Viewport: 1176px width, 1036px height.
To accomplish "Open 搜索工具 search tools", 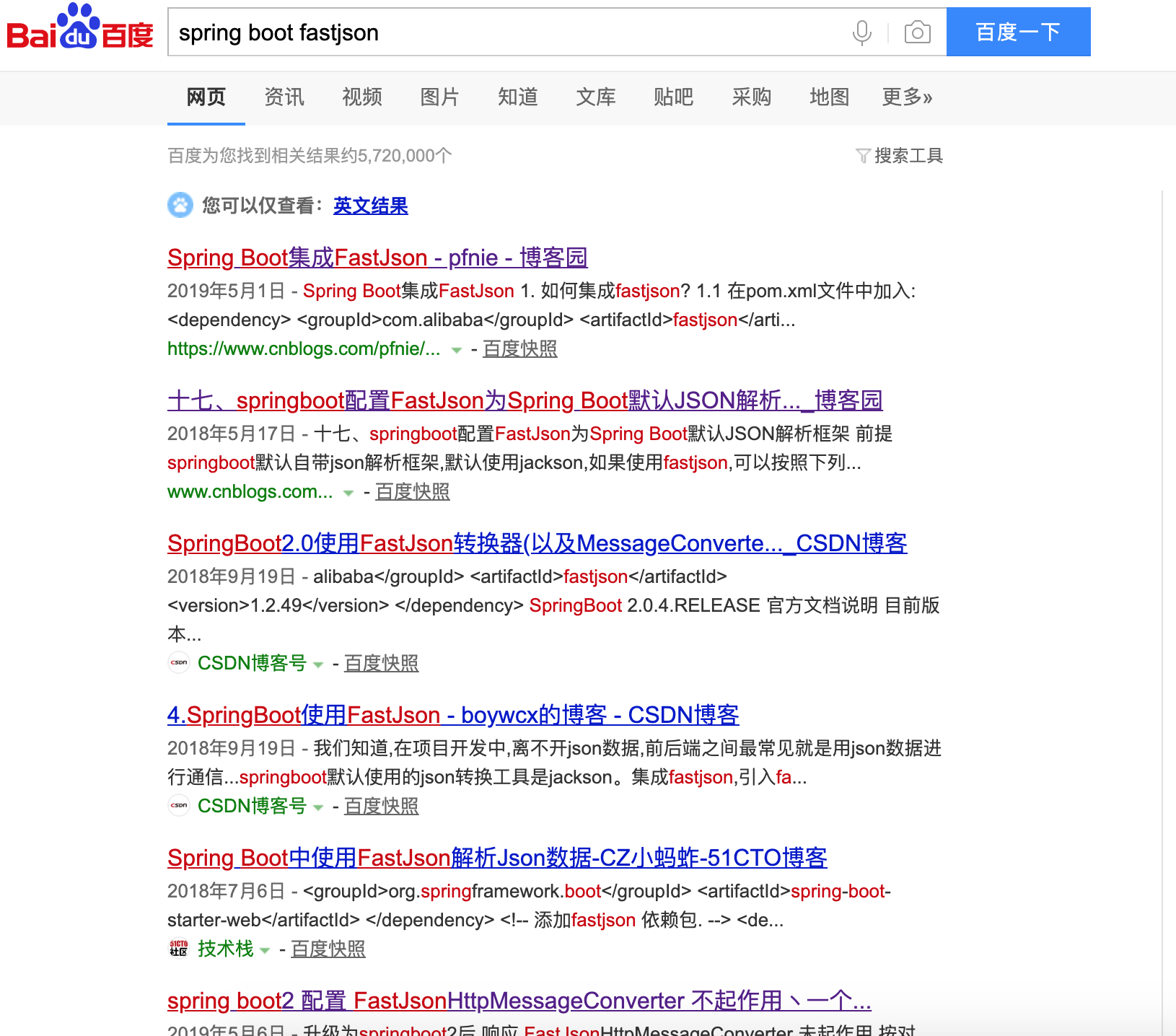I will click(x=908, y=156).
